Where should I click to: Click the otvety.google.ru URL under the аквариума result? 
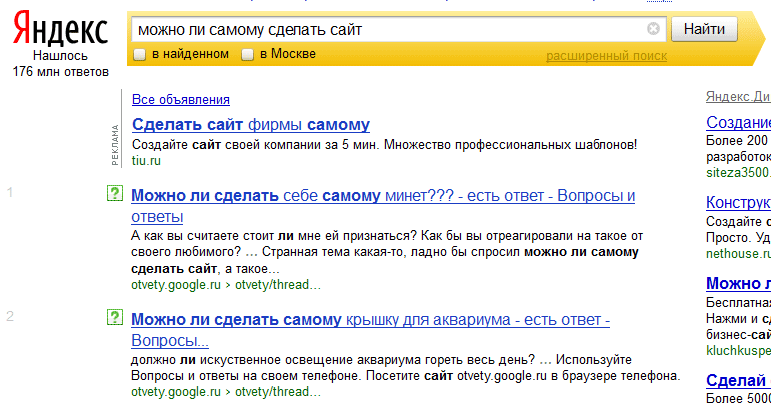click(226, 392)
